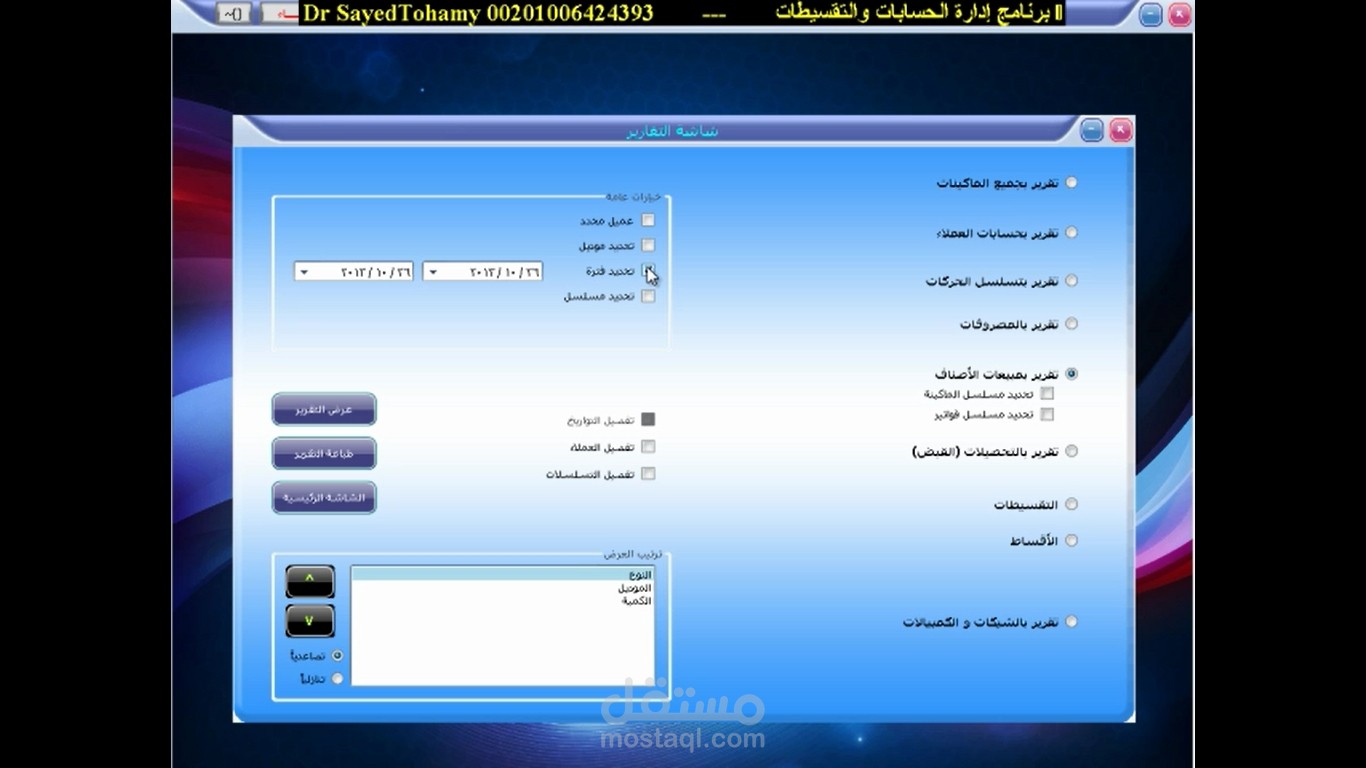Toggle the تفصيل التواريخ checkbox
Screen dimensions: 1366x768
point(648,420)
